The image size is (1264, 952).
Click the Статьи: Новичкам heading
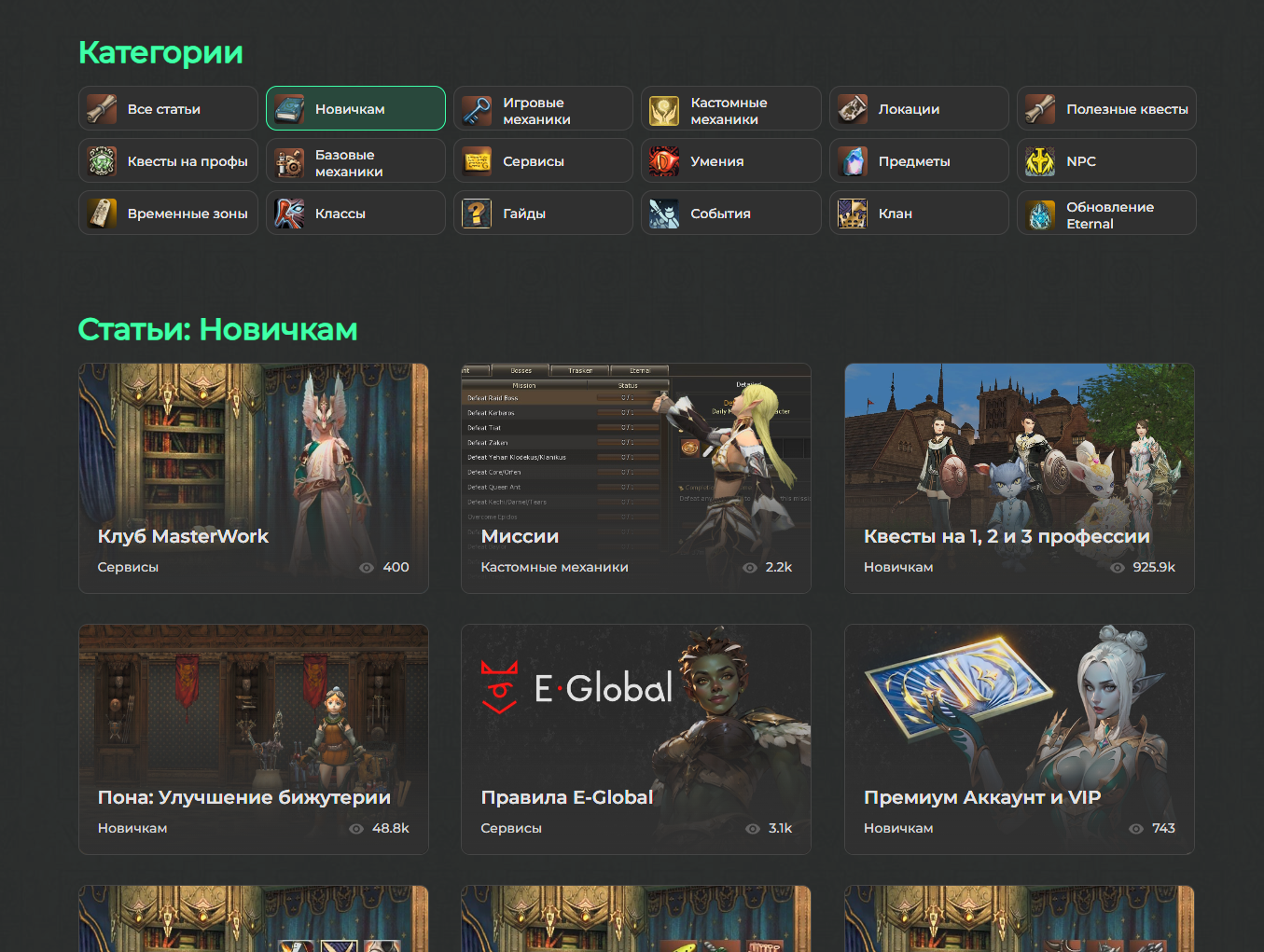pos(218,329)
